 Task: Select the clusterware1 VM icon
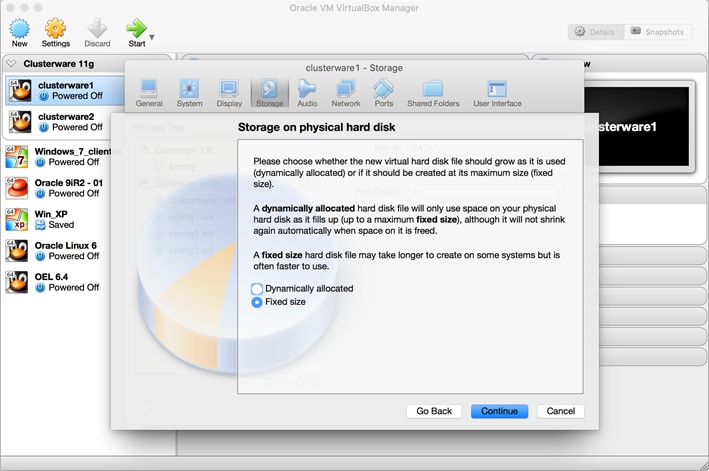tap(20, 90)
